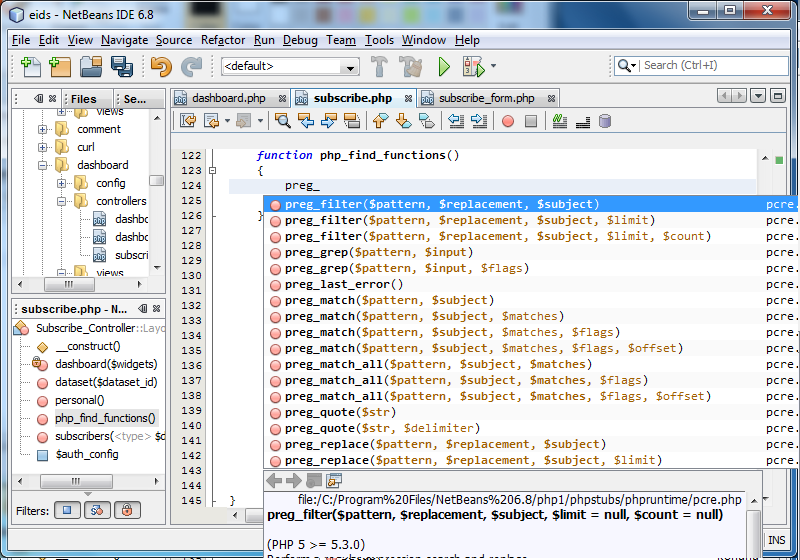Viewport: 800px width, 560px height.
Task: Expand the curl folder
Action: click(x=43, y=147)
